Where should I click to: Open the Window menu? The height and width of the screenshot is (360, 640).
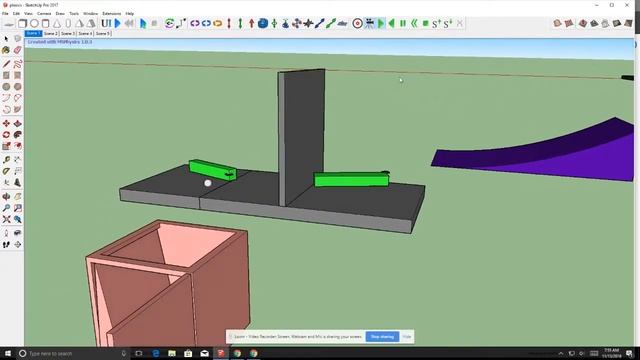click(91, 13)
